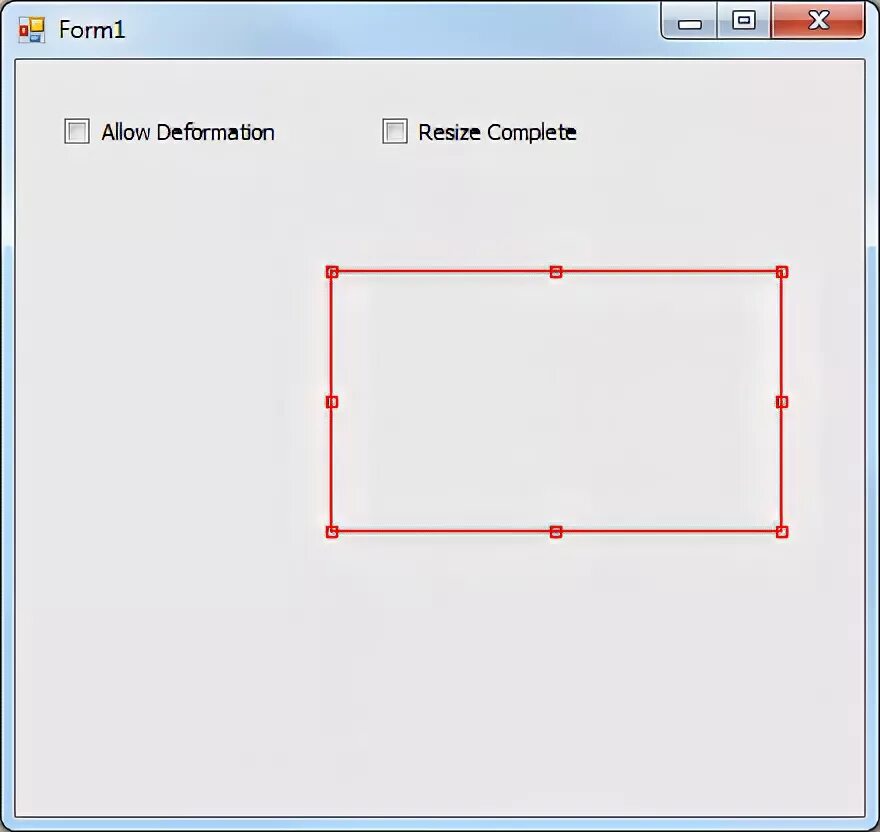
Task: Select the bottom-right resize handle of red rectangle
Action: pos(782,532)
